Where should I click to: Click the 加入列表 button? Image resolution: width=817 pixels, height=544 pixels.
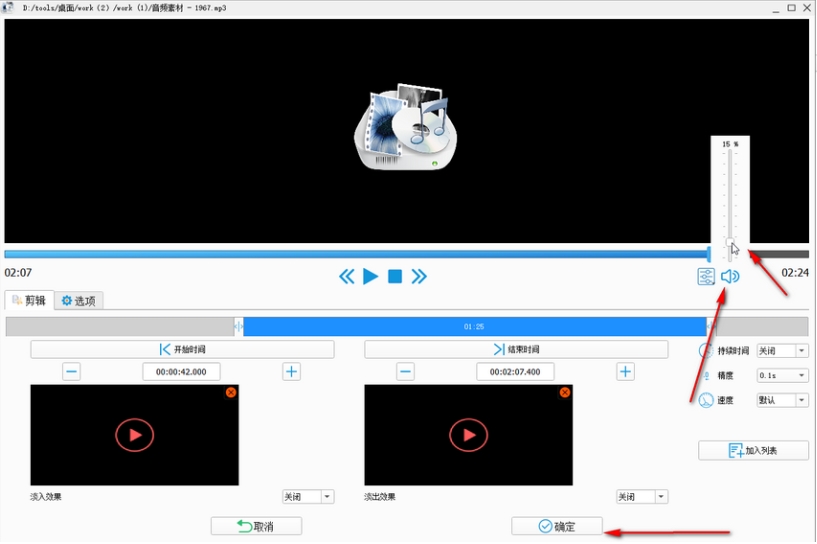(x=753, y=451)
